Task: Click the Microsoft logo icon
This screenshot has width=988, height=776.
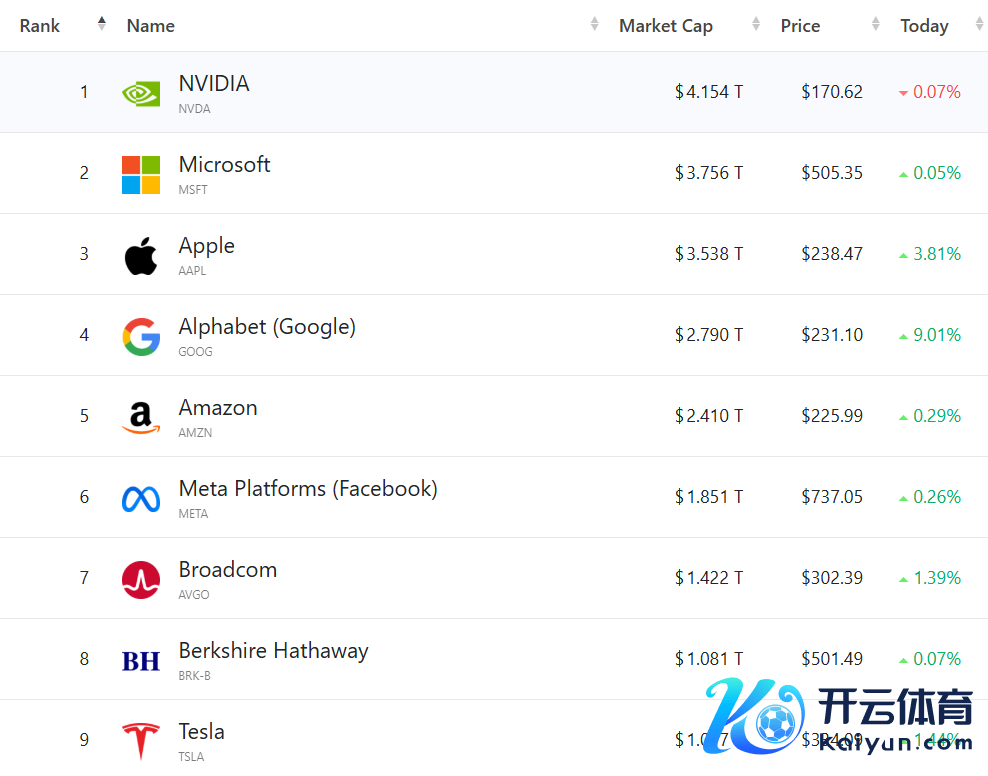Action: (x=141, y=174)
